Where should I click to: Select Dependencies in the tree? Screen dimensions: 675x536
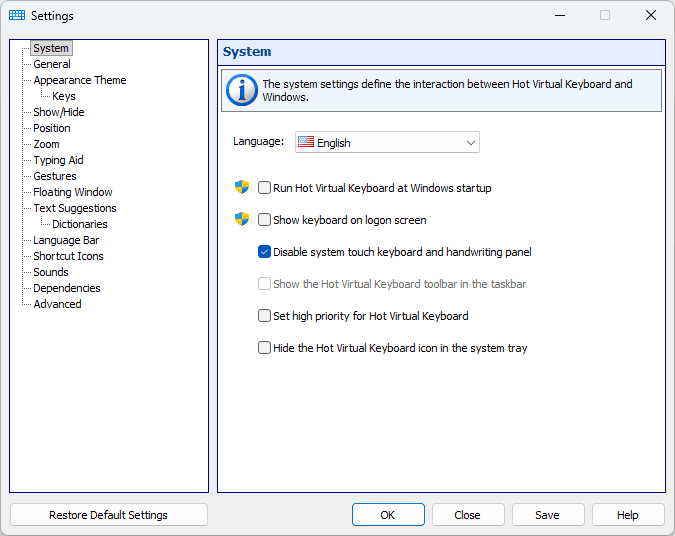coord(67,288)
